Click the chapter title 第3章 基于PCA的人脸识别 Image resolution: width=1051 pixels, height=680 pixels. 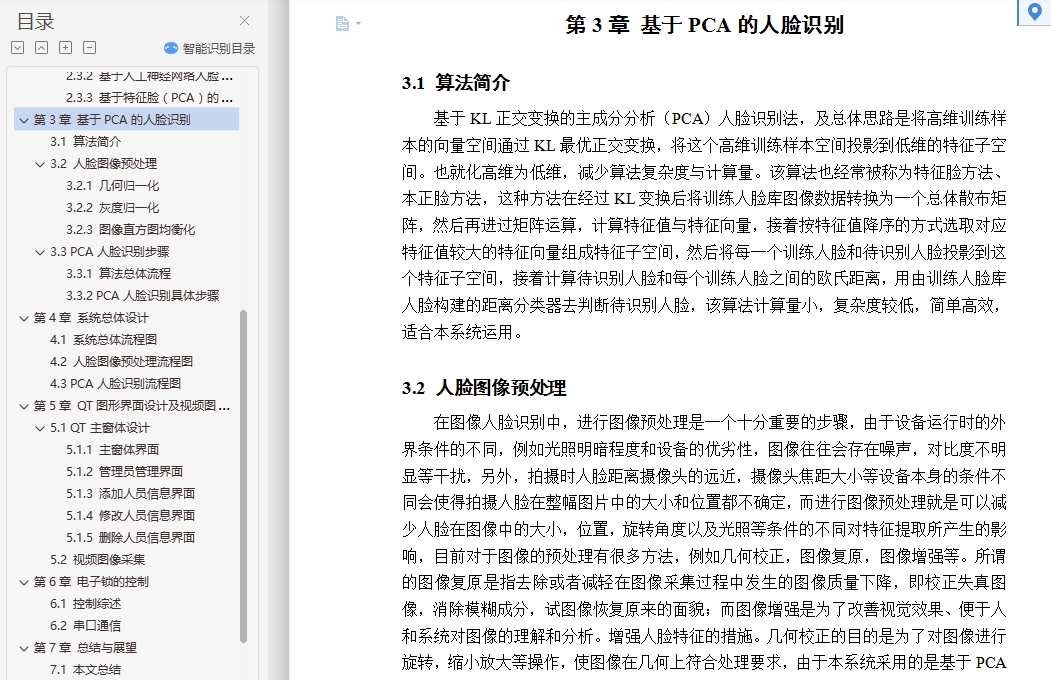coord(704,25)
